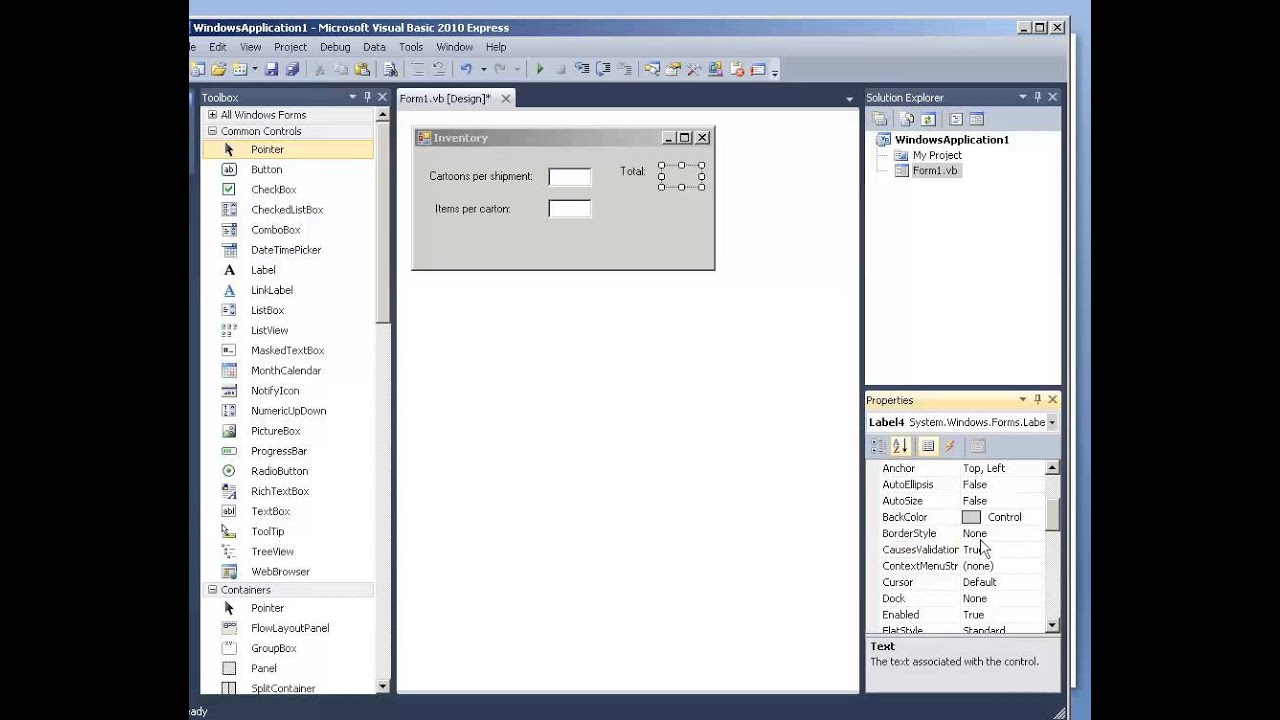Toggle auto-hide pin on Properties panel
This screenshot has width=1280, height=720.
1037,400
